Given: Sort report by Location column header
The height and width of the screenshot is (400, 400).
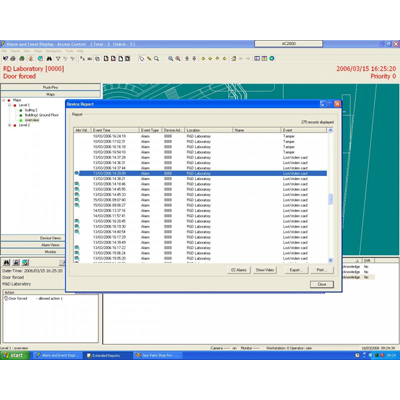Looking at the screenshot, I should coord(209,130).
